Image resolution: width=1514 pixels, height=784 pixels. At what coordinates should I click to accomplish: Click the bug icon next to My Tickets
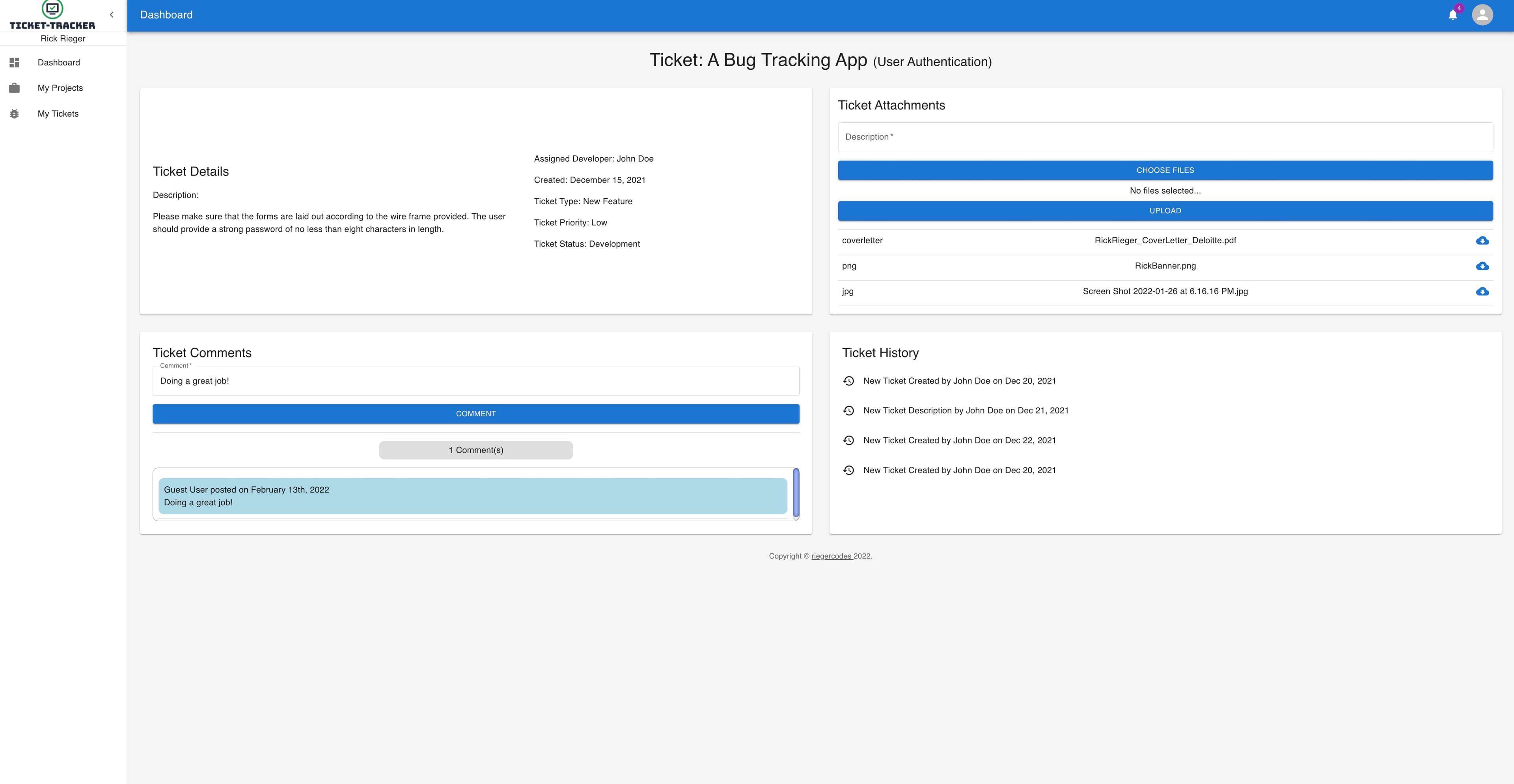(x=15, y=114)
